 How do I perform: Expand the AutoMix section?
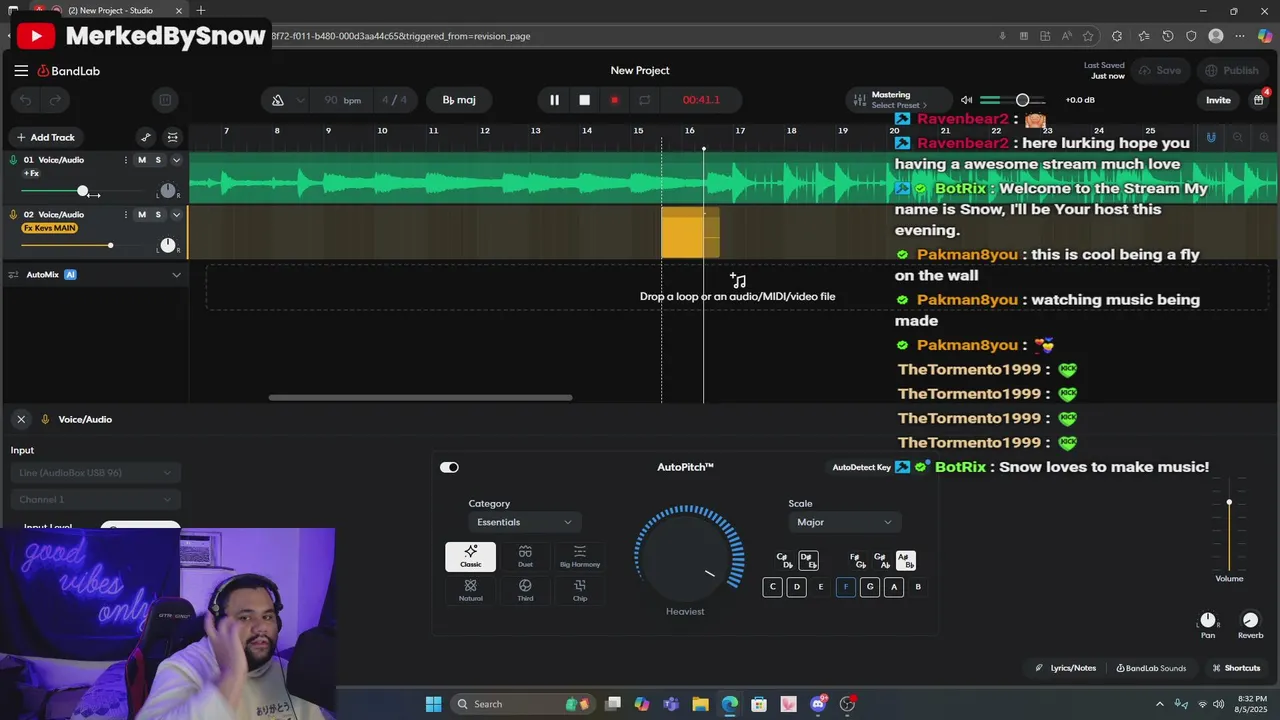point(177,275)
